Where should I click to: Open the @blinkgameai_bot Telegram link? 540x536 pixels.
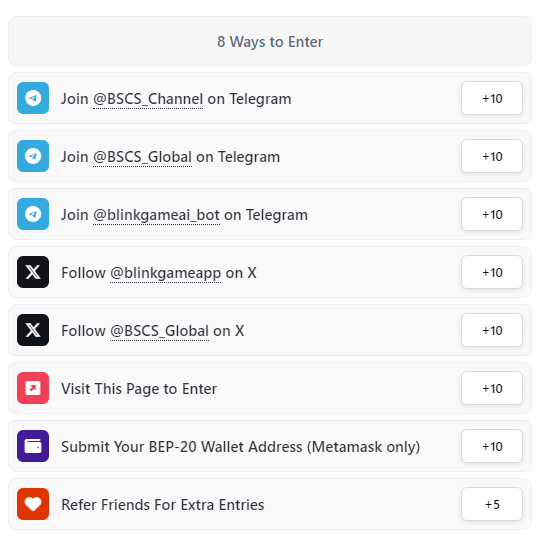point(156,215)
